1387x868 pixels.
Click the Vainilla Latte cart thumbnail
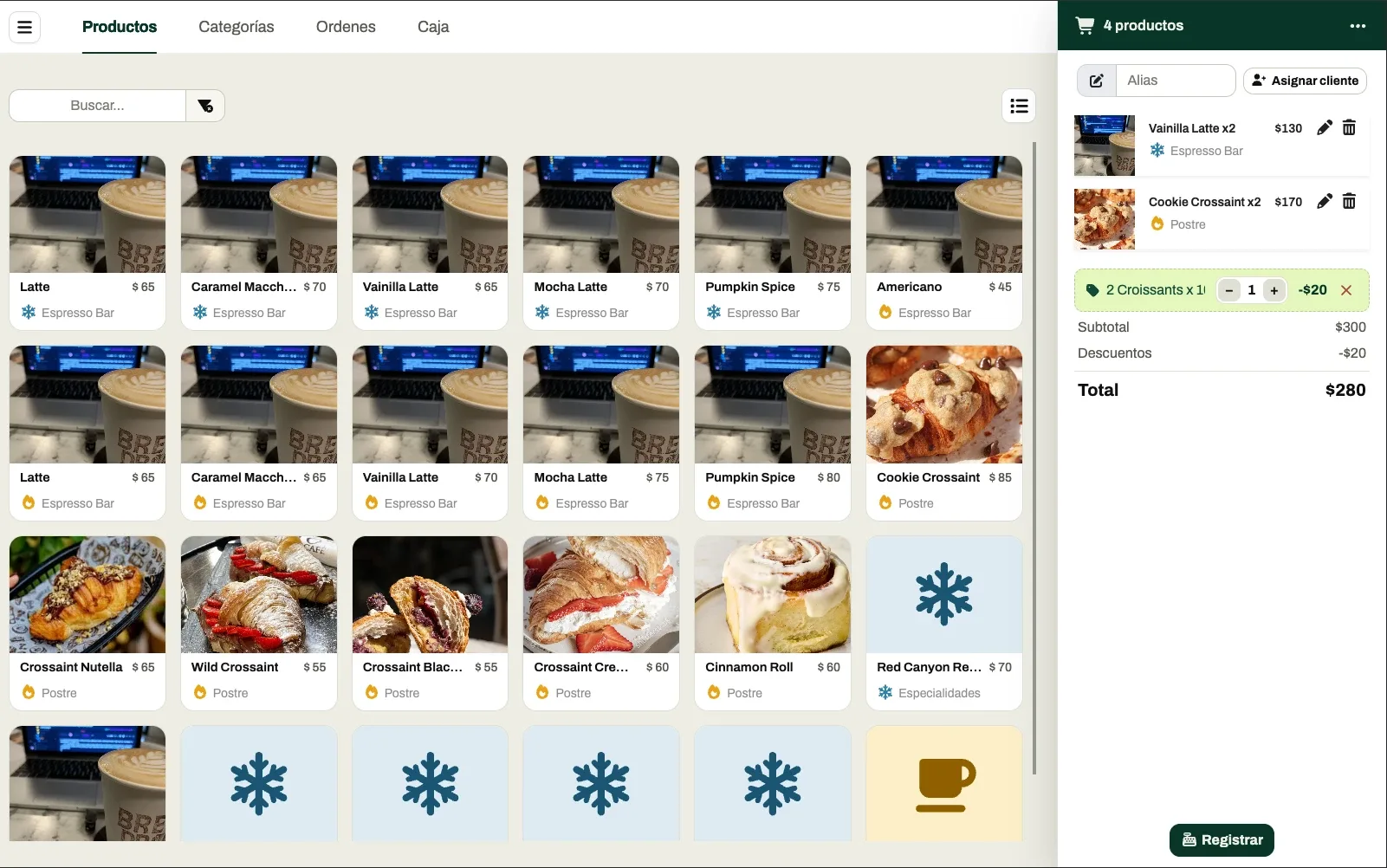click(x=1105, y=146)
